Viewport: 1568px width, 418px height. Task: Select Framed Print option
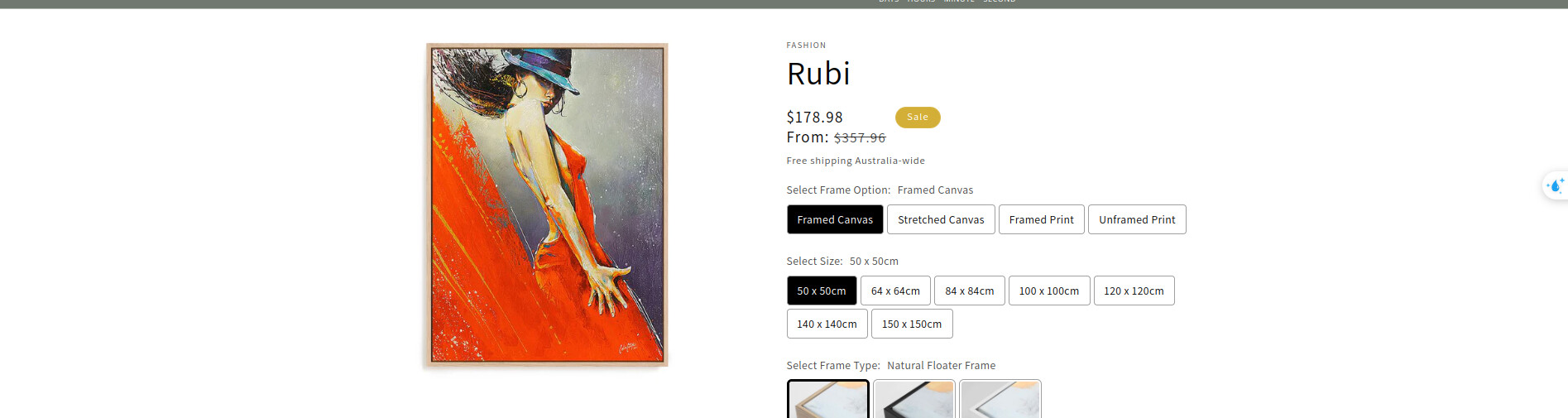1042,219
